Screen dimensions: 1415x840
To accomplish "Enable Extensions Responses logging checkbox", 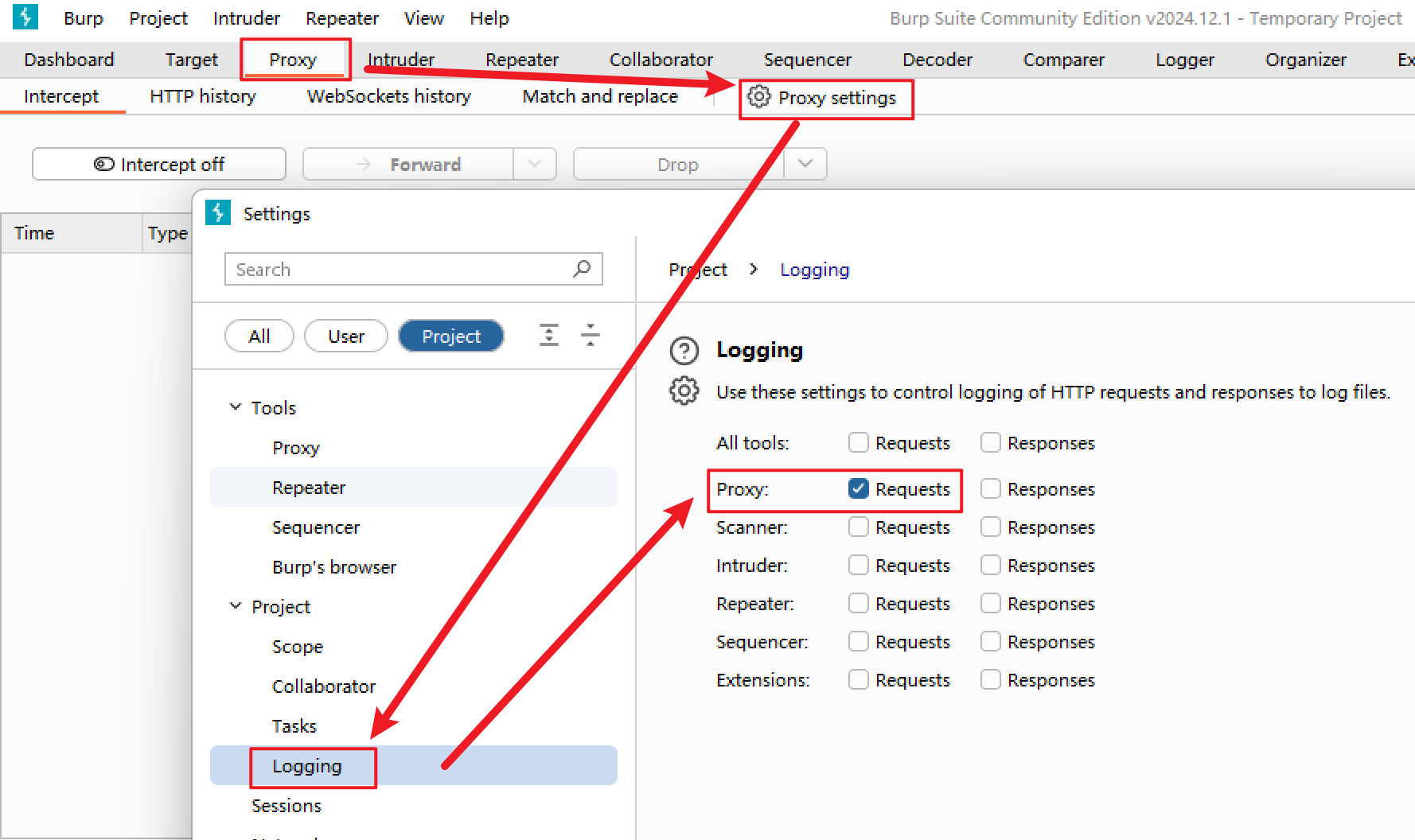I will pos(990,679).
